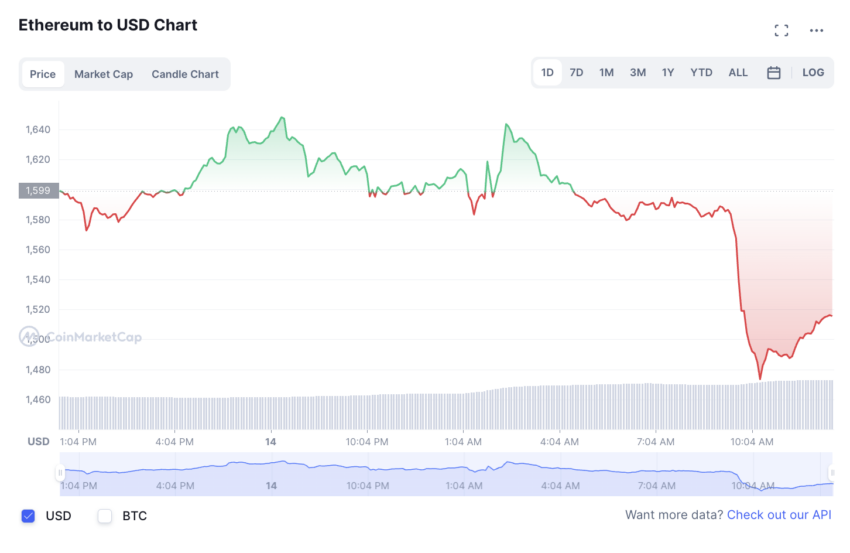Enable the BTC checkbox
This screenshot has height=553, width=850.
(105, 516)
